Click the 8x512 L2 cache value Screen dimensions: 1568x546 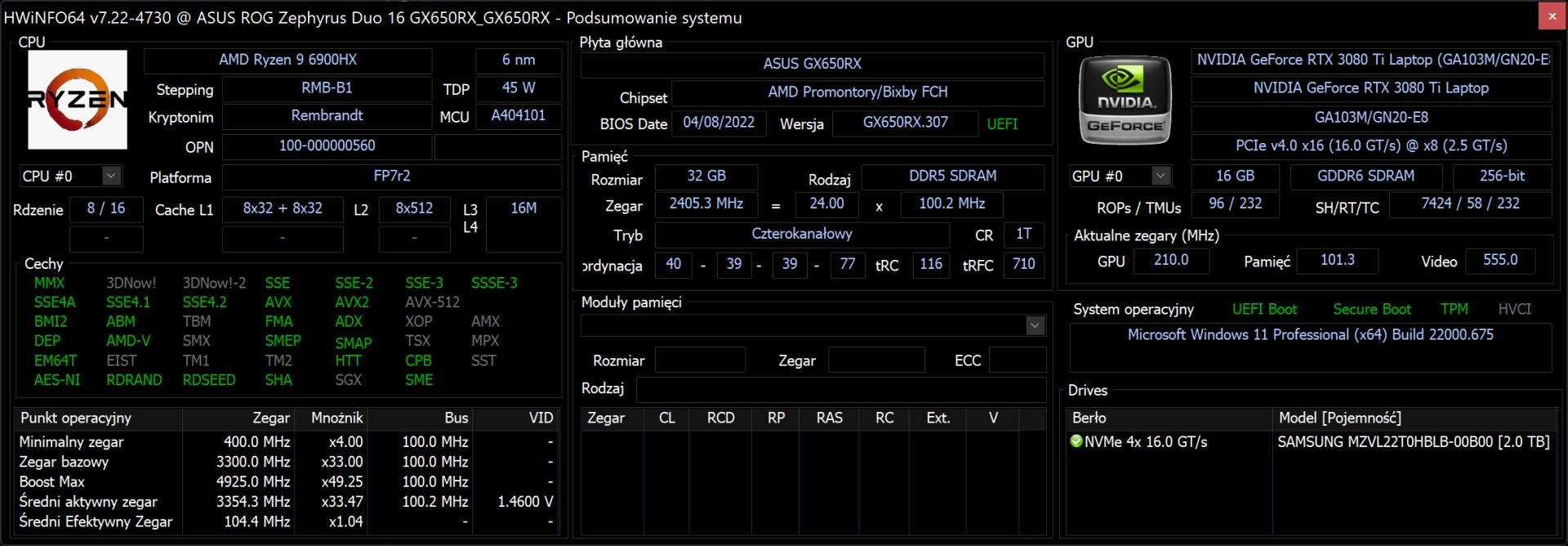pyautogui.click(x=414, y=208)
